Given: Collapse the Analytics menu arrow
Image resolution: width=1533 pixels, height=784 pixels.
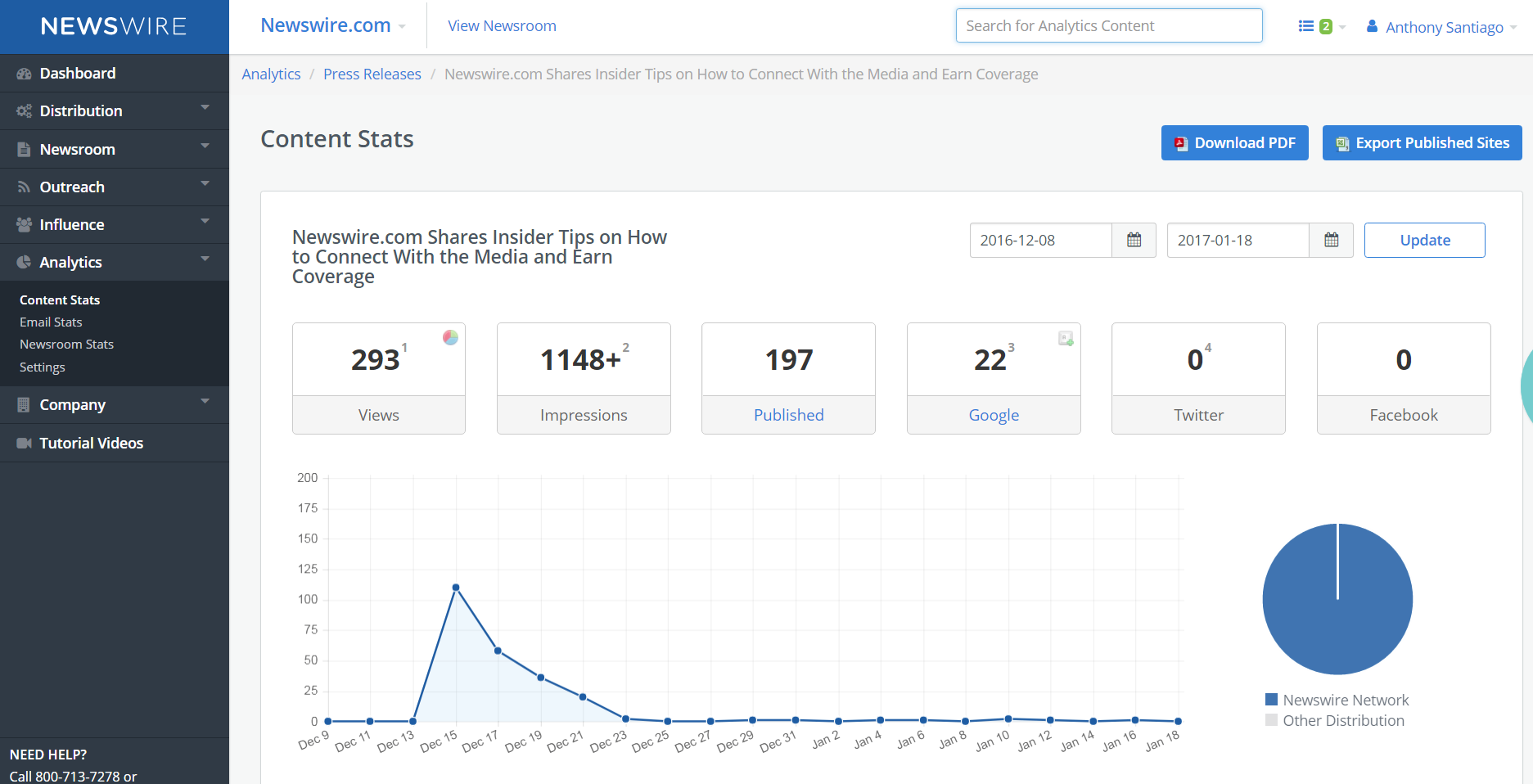Looking at the screenshot, I should (205, 259).
